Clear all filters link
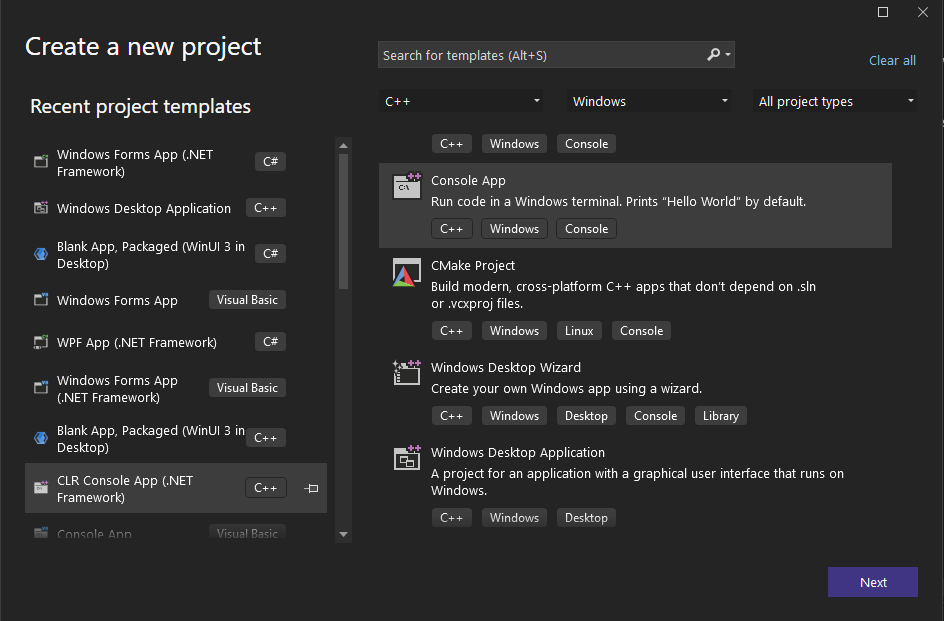The height and width of the screenshot is (621, 944). 892,60
